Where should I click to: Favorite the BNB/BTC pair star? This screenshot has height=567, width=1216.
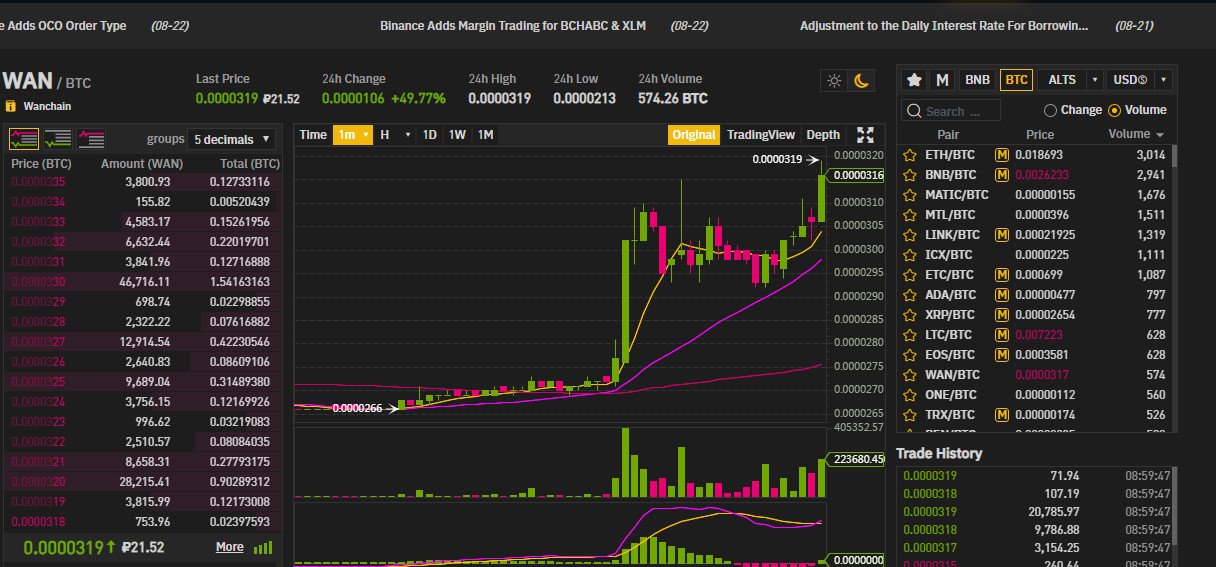(910, 175)
